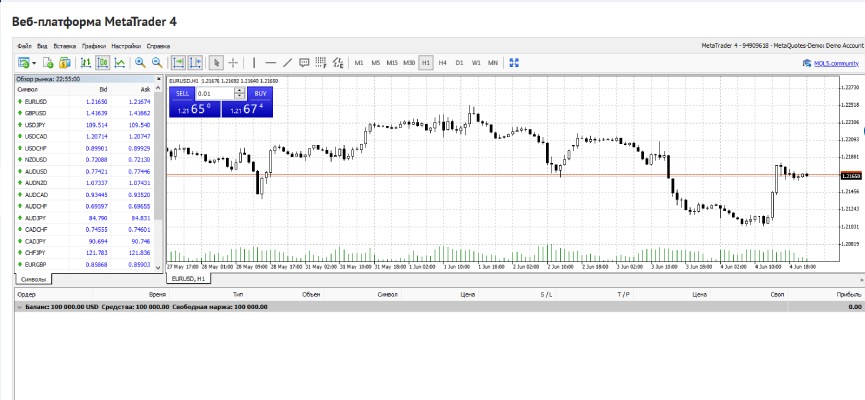Viewport: 865px width, 400px height.
Task: Toggle chart shift
Action: [195, 63]
